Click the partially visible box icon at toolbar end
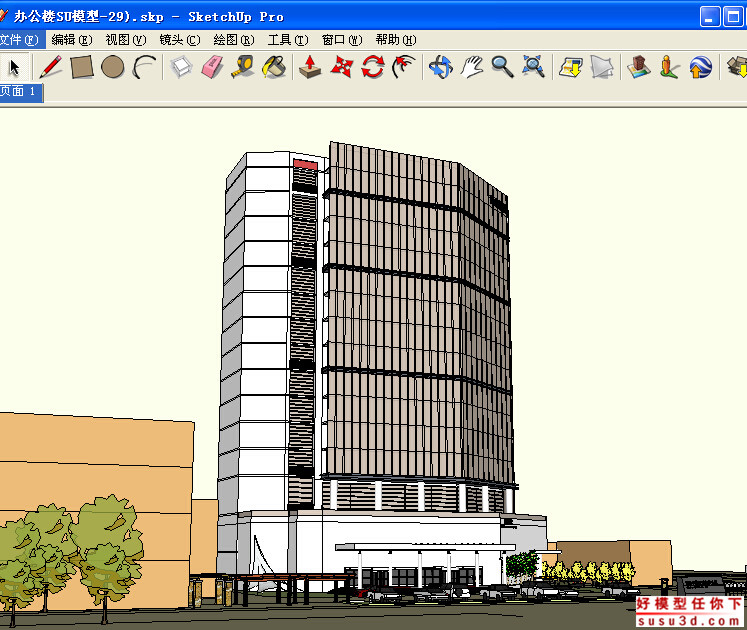This screenshot has height=630, width=747. tap(737, 67)
